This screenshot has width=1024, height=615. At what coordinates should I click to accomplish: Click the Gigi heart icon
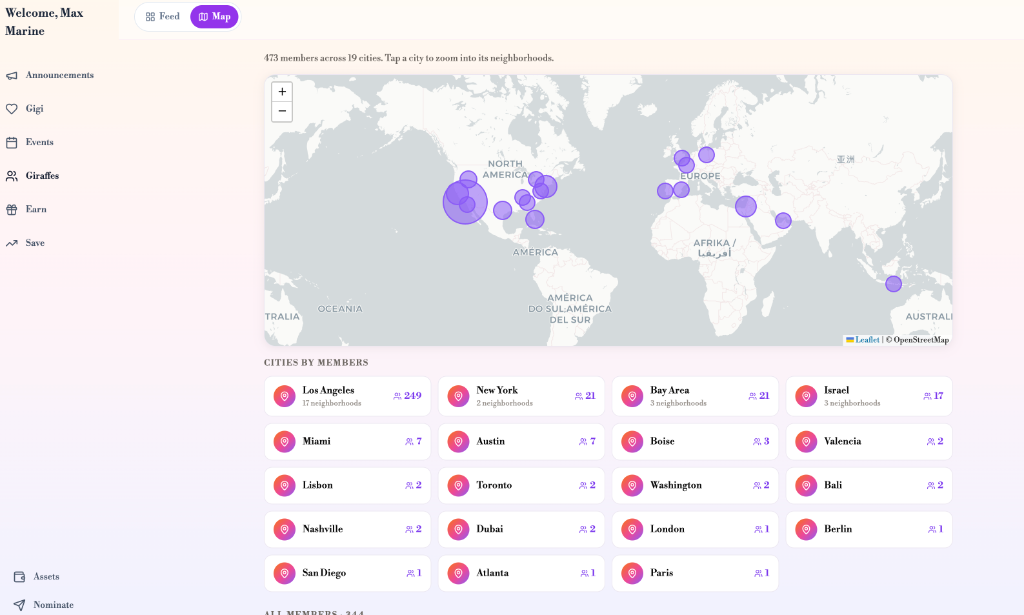point(12,109)
